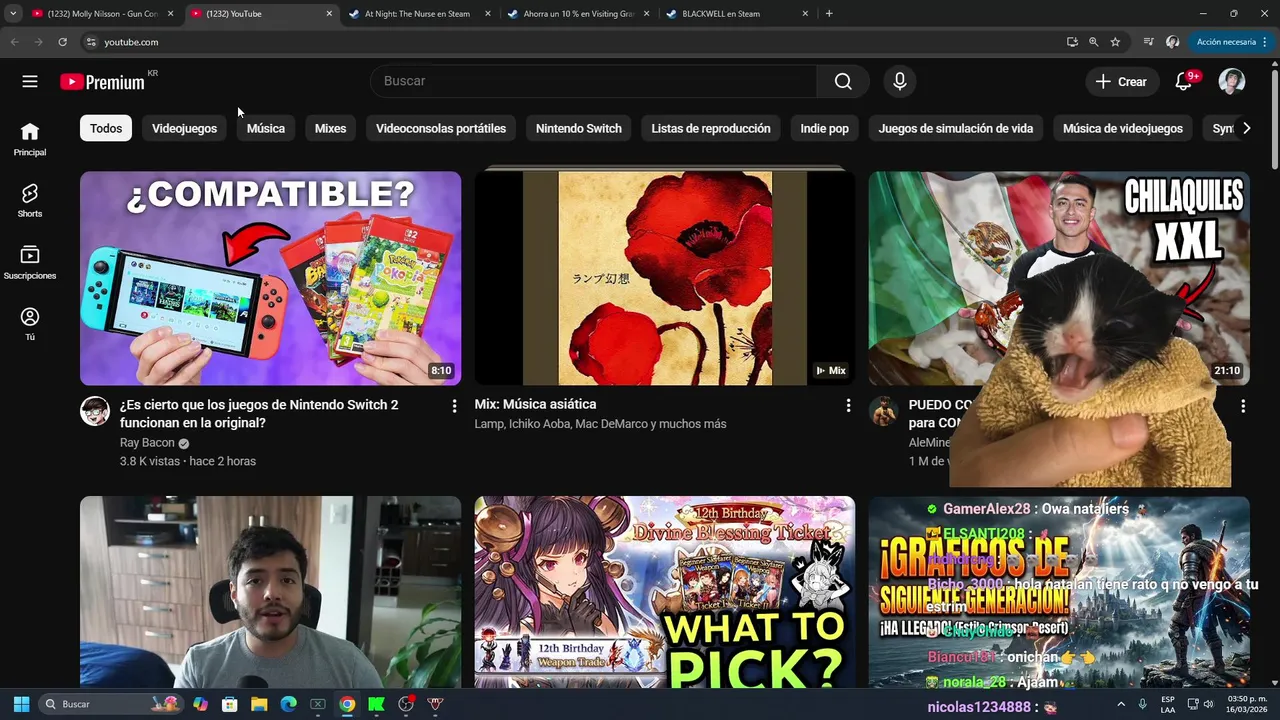
Task: Filter by Música chip
Action: click(266, 128)
